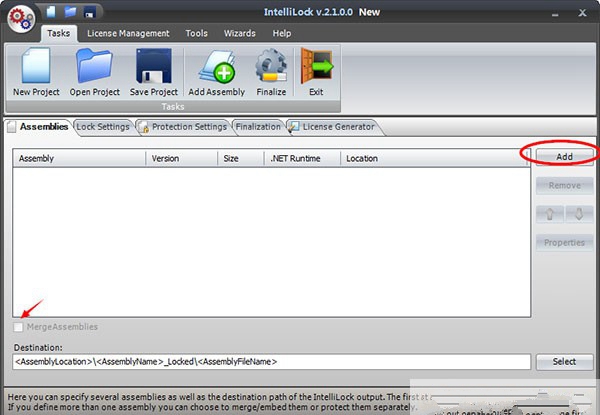Switch to the License Generator tab
The image size is (600, 415).
click(x=333, y=127)
